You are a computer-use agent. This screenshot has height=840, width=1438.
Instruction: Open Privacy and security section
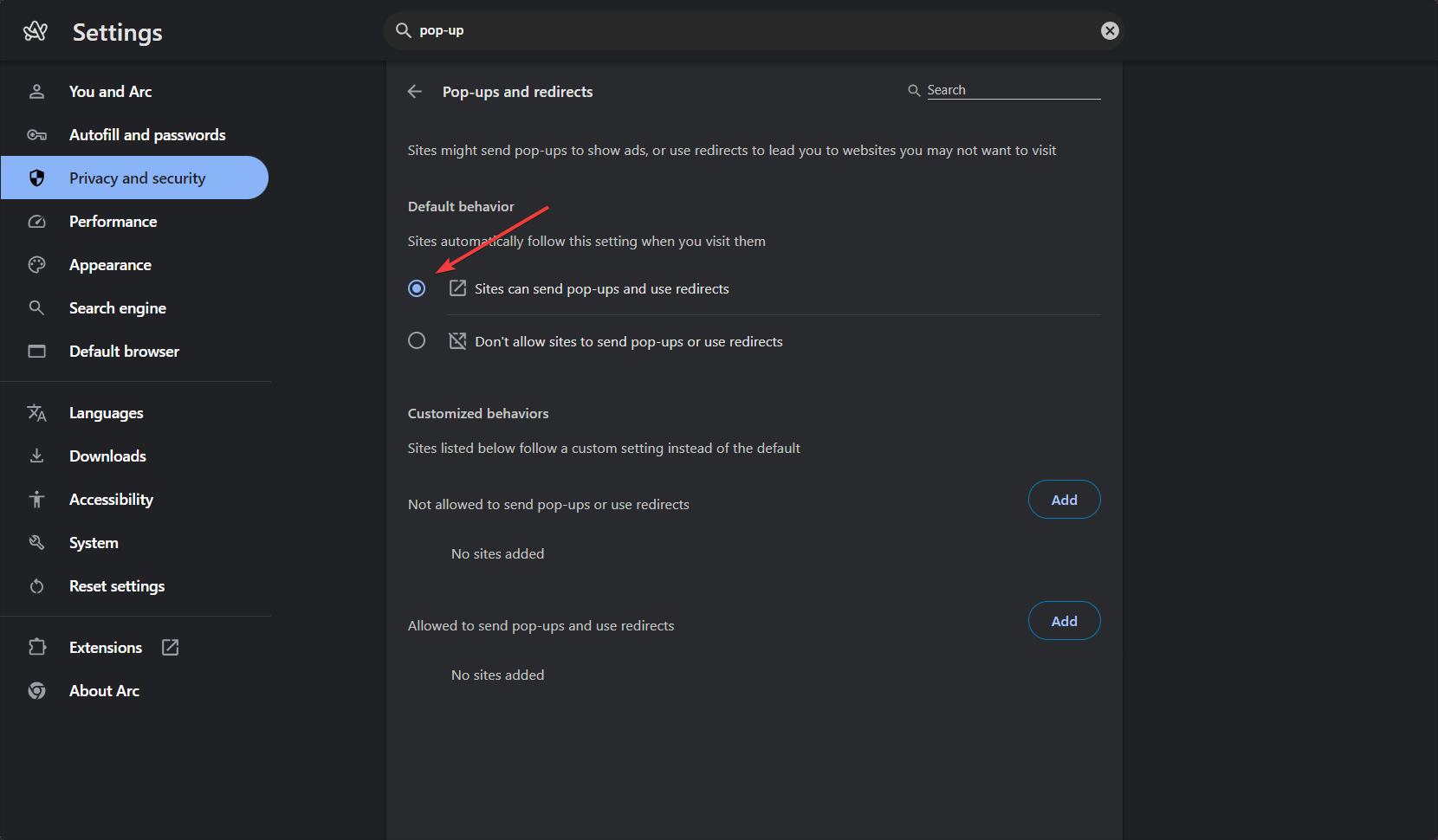135,178
